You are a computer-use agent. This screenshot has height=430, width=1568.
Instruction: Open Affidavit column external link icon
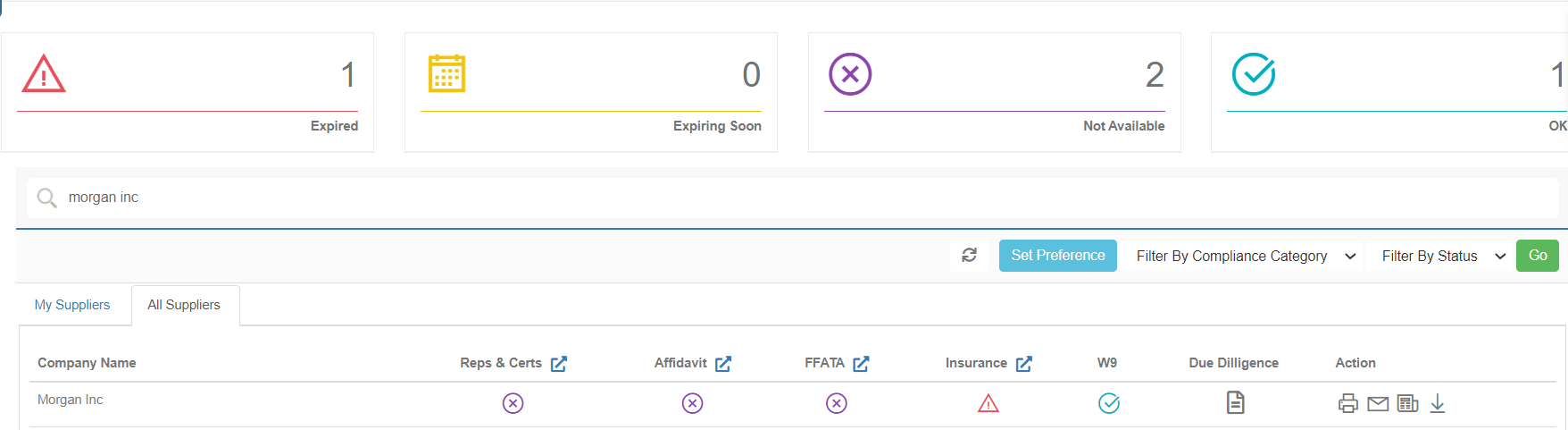(723, 364)
